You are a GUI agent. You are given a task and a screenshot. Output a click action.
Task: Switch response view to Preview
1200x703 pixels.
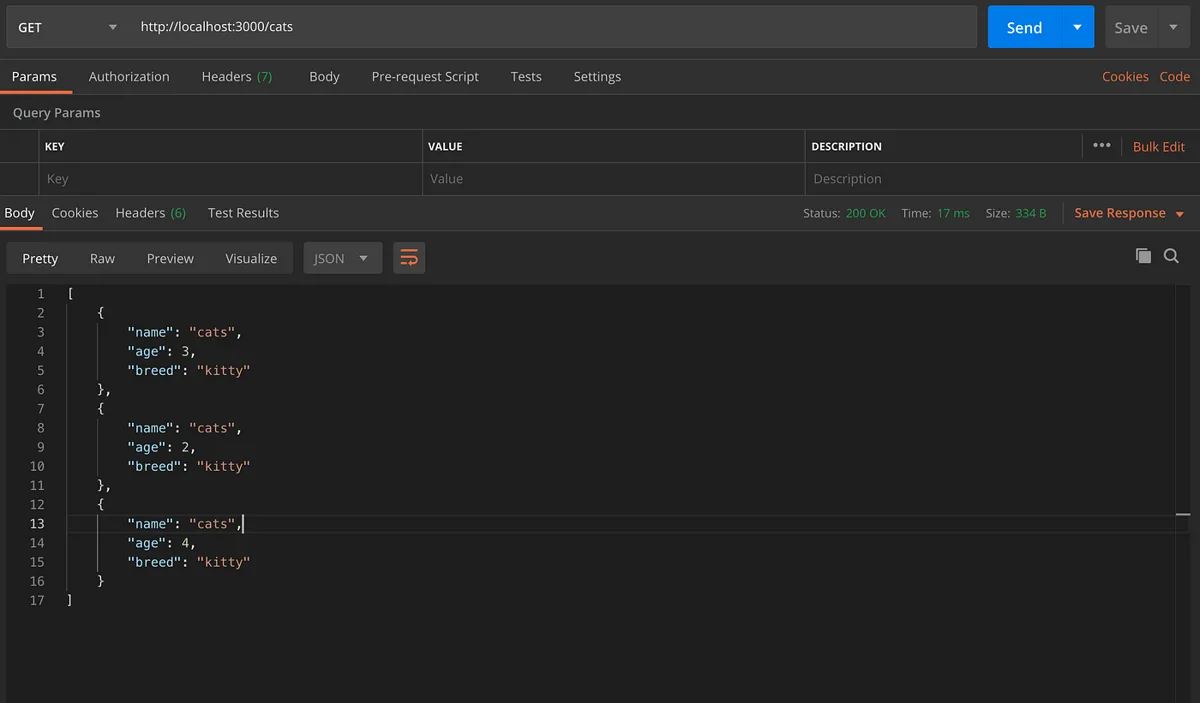point(170,258)
